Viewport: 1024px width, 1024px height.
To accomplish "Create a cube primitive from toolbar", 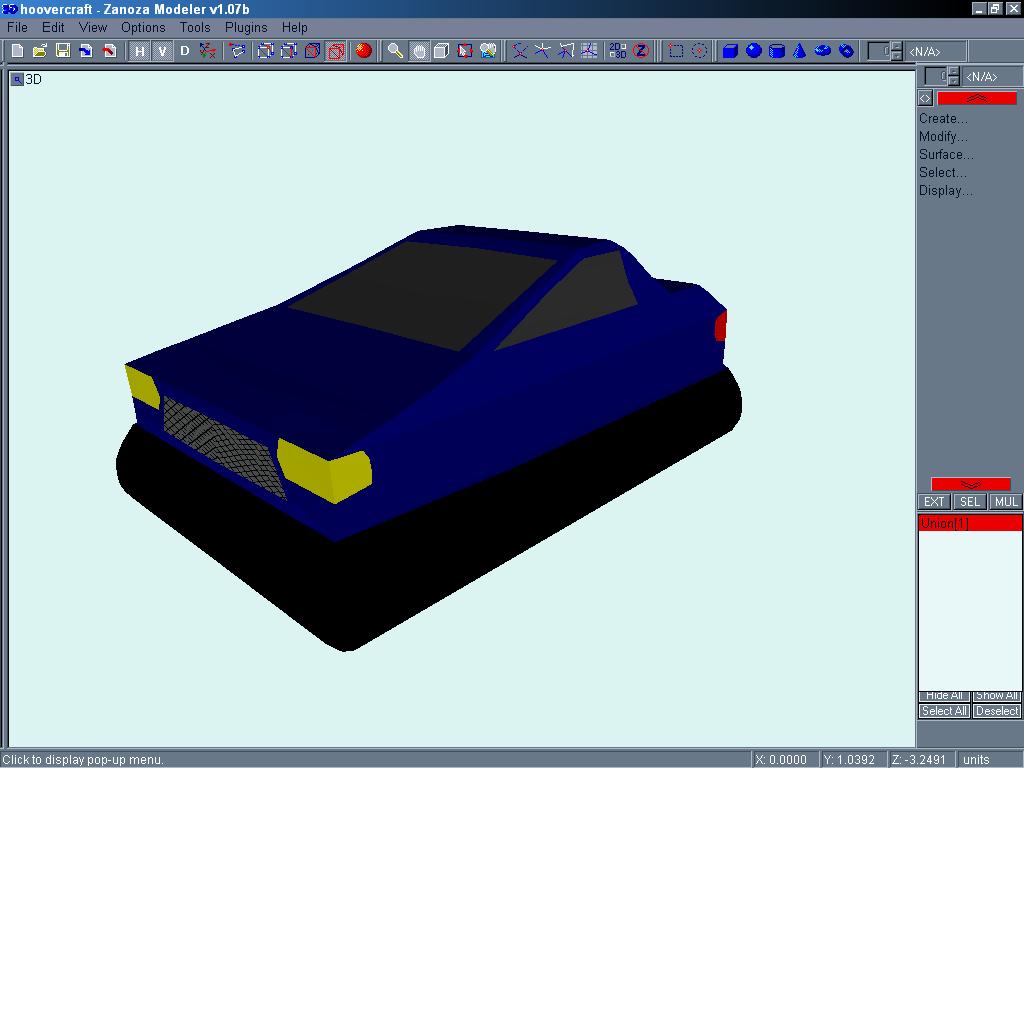I will click(x=730, y=51).
